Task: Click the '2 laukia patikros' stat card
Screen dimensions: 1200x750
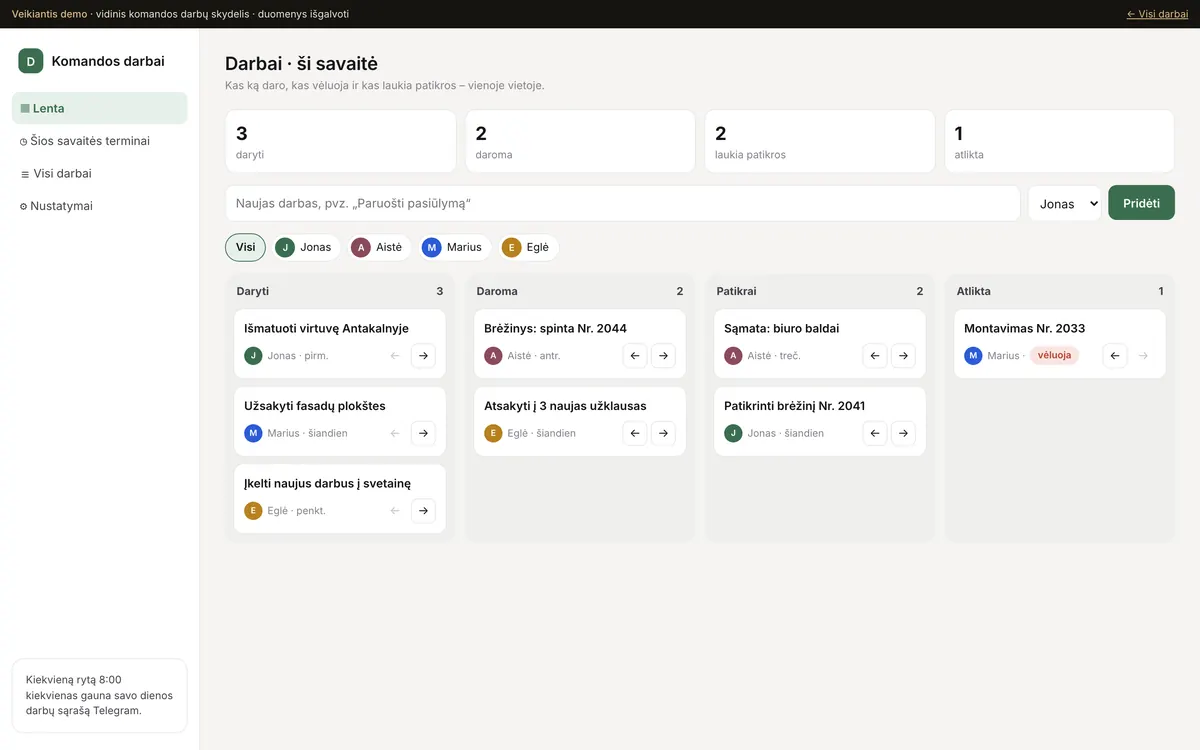Action: click(x=820, y=142)
